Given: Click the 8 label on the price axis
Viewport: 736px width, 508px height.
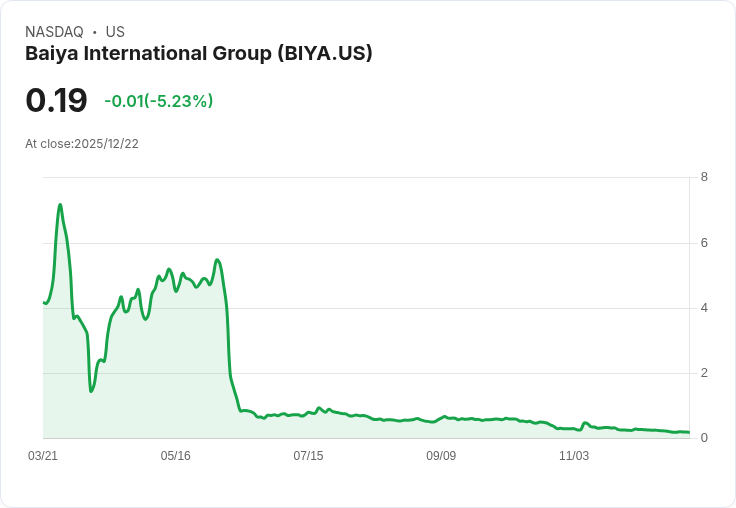Looking at the screenshot, I should [x=704, y=178].
